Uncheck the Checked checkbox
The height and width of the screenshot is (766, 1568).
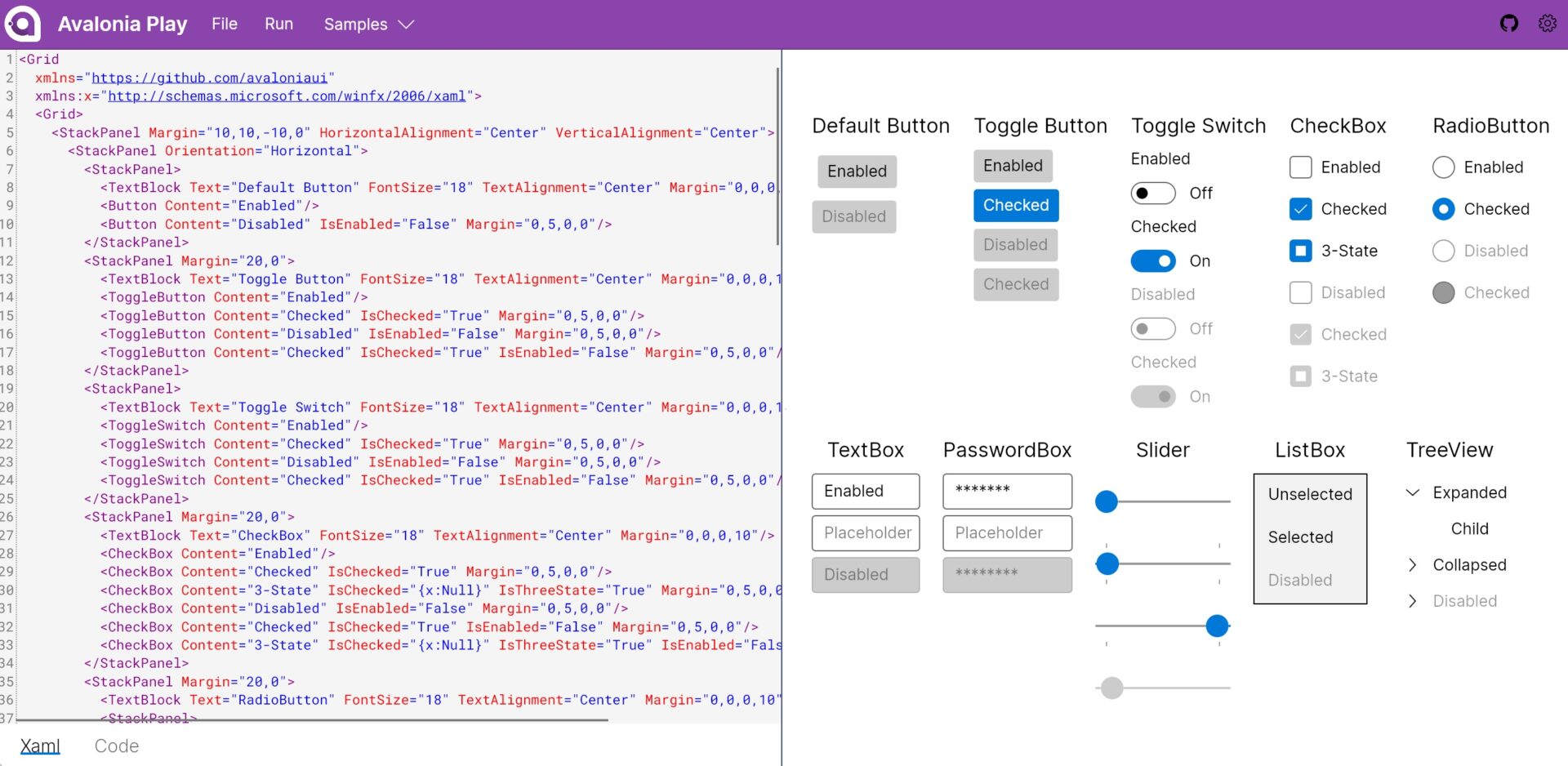click(1300, 208)
